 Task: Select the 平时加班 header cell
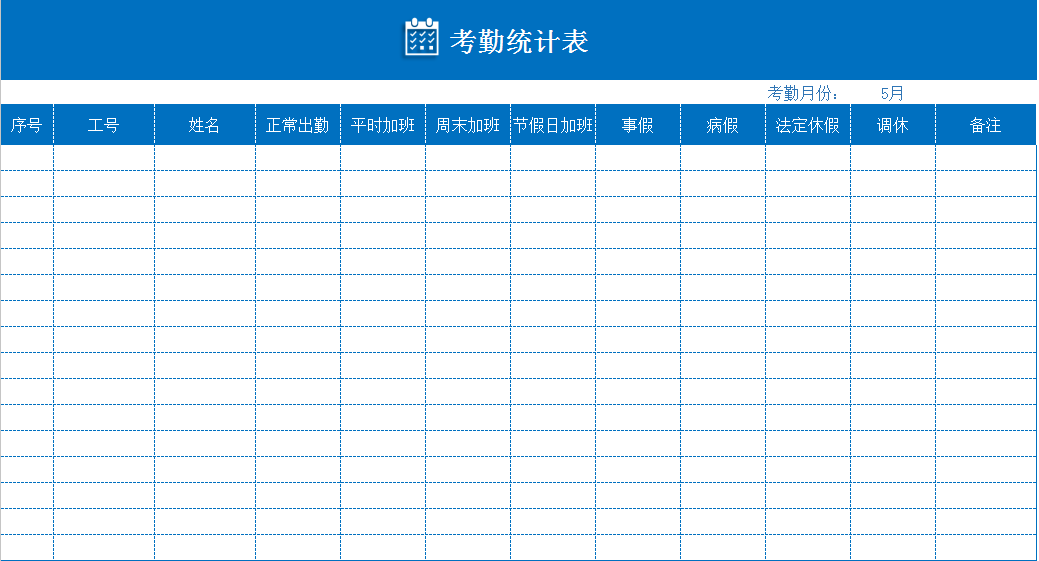click(383, 125)
